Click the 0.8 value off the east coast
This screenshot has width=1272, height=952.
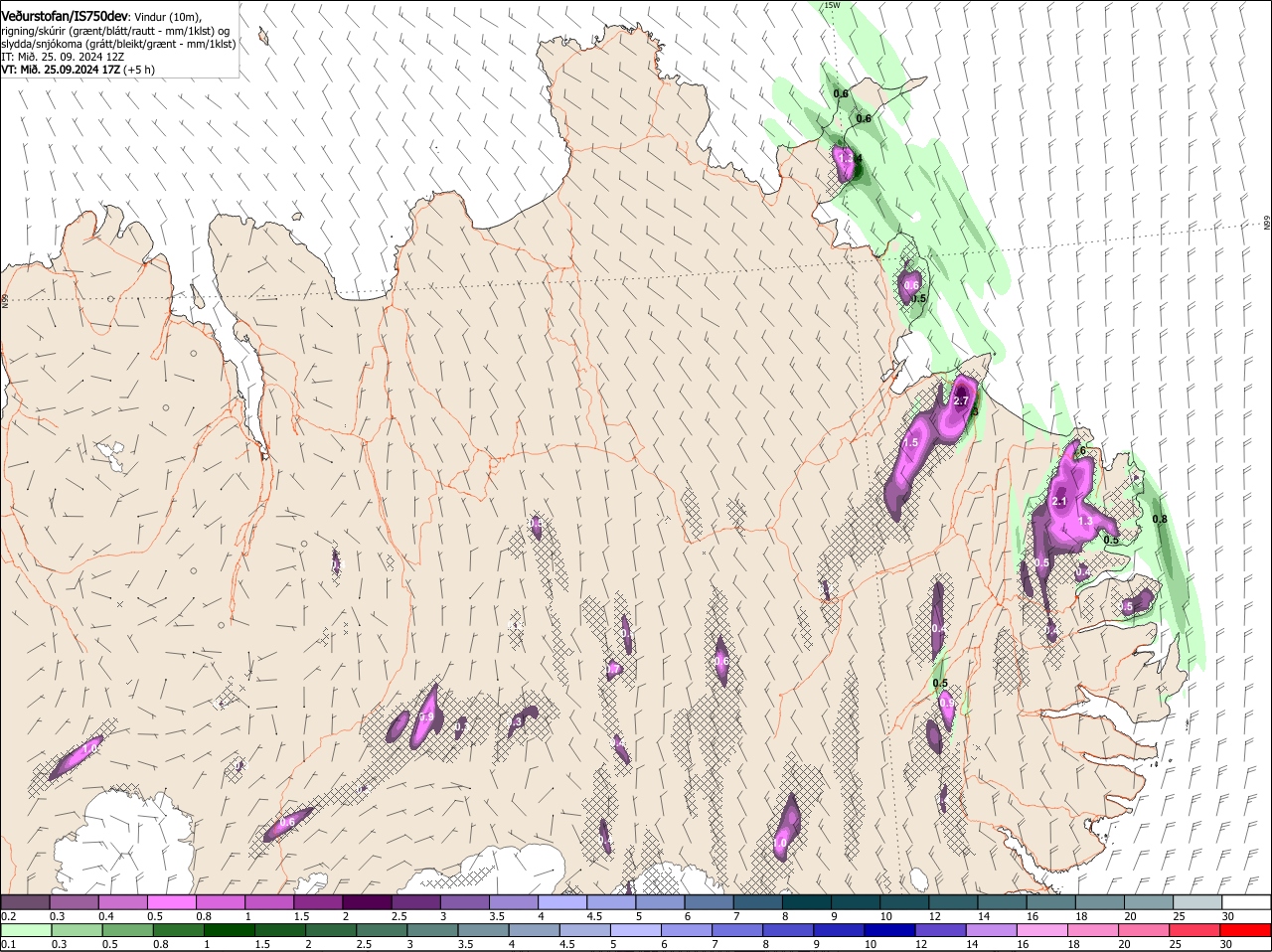click(x=1159, y=519)
